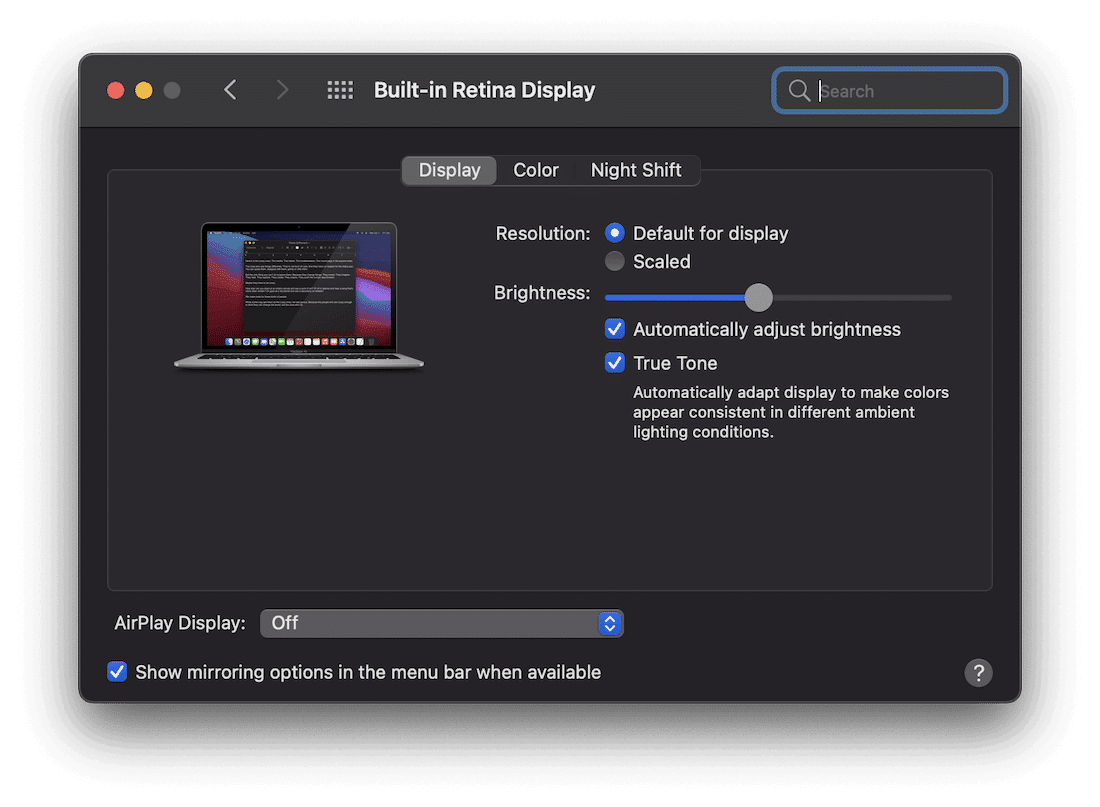1100x807 pixels.
Task: Open the AirPlay Display dropdown
Action: (442, 623)
